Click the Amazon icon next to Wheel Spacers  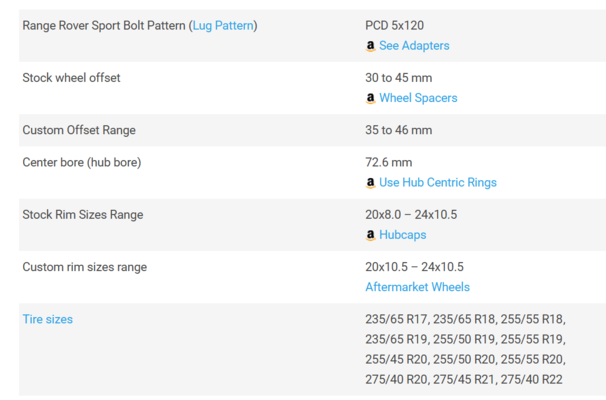click(370, 98)
